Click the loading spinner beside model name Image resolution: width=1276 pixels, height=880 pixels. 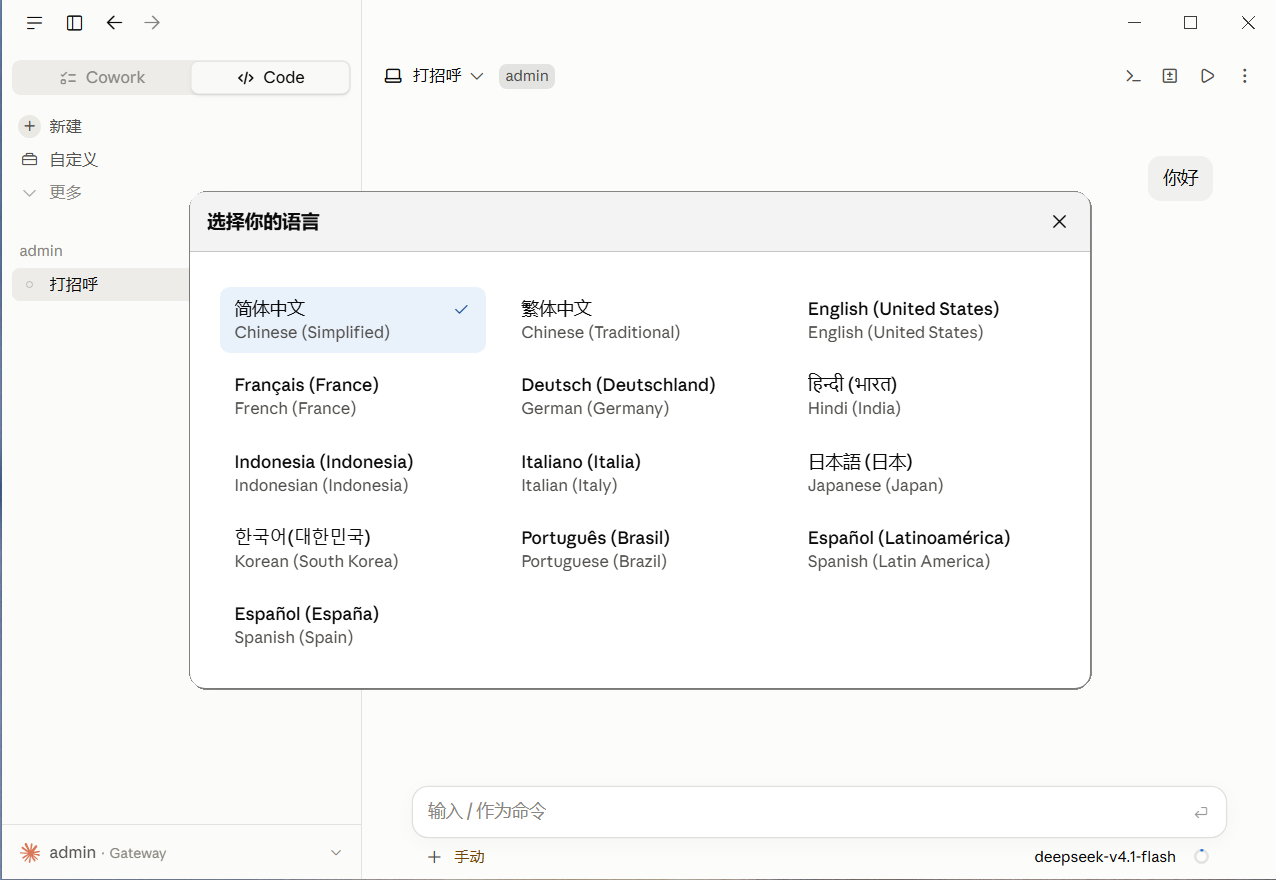[x=1202, y=857]
